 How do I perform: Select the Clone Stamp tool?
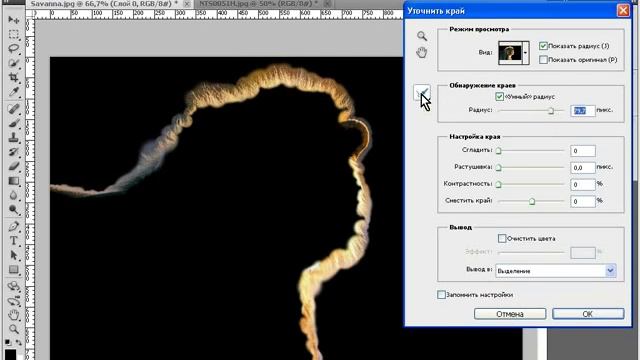[13, 138]
